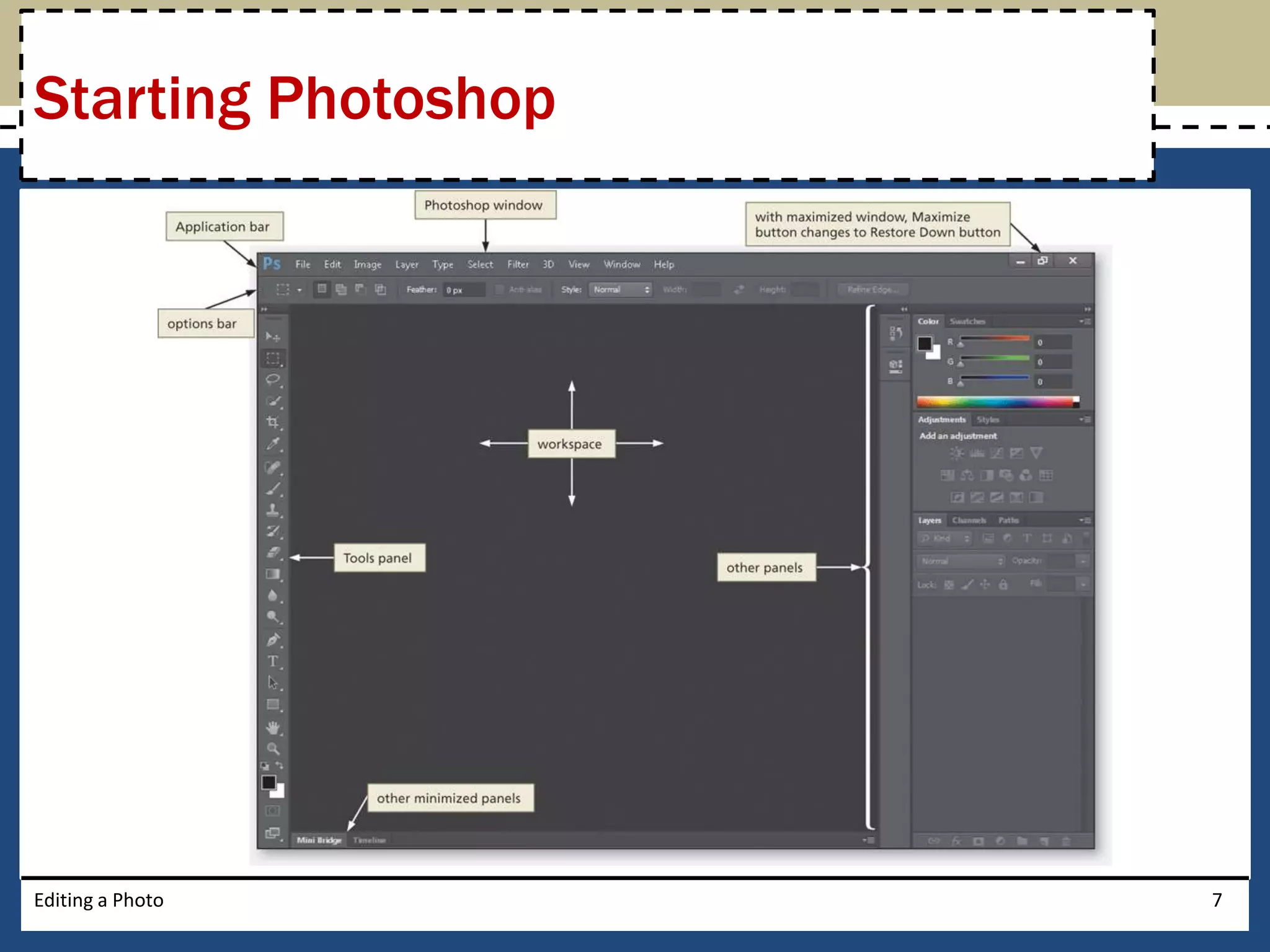Select the Blur tool

click(x=273, y=596)
